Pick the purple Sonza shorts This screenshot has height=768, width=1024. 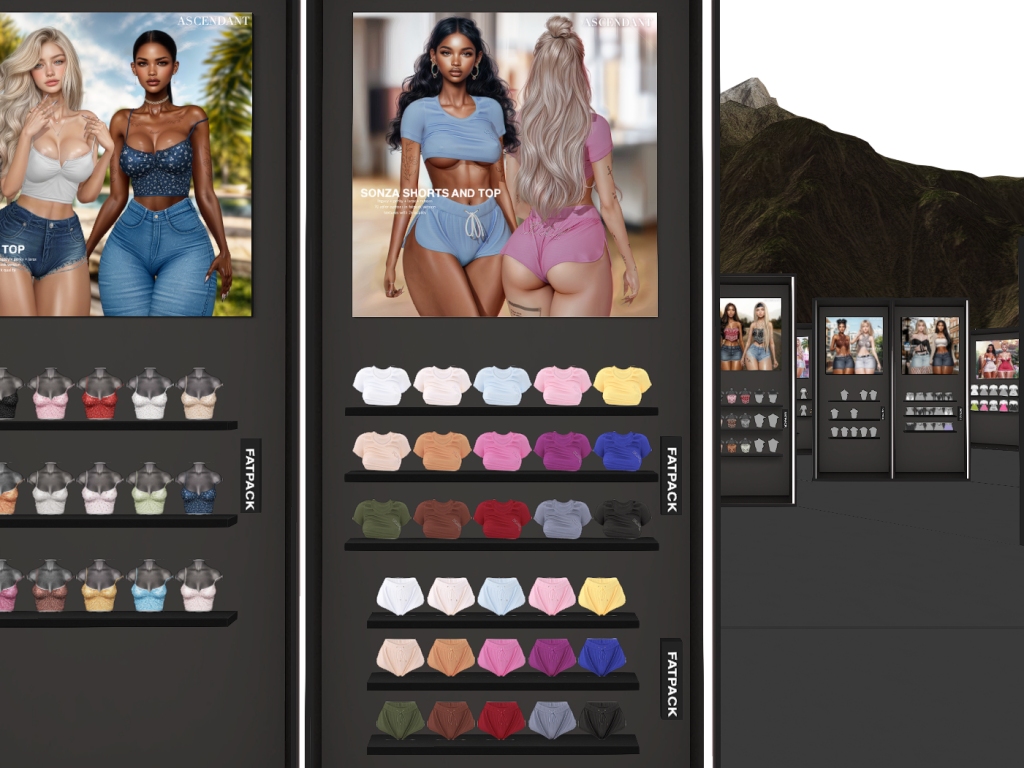[x=551, y=657]
